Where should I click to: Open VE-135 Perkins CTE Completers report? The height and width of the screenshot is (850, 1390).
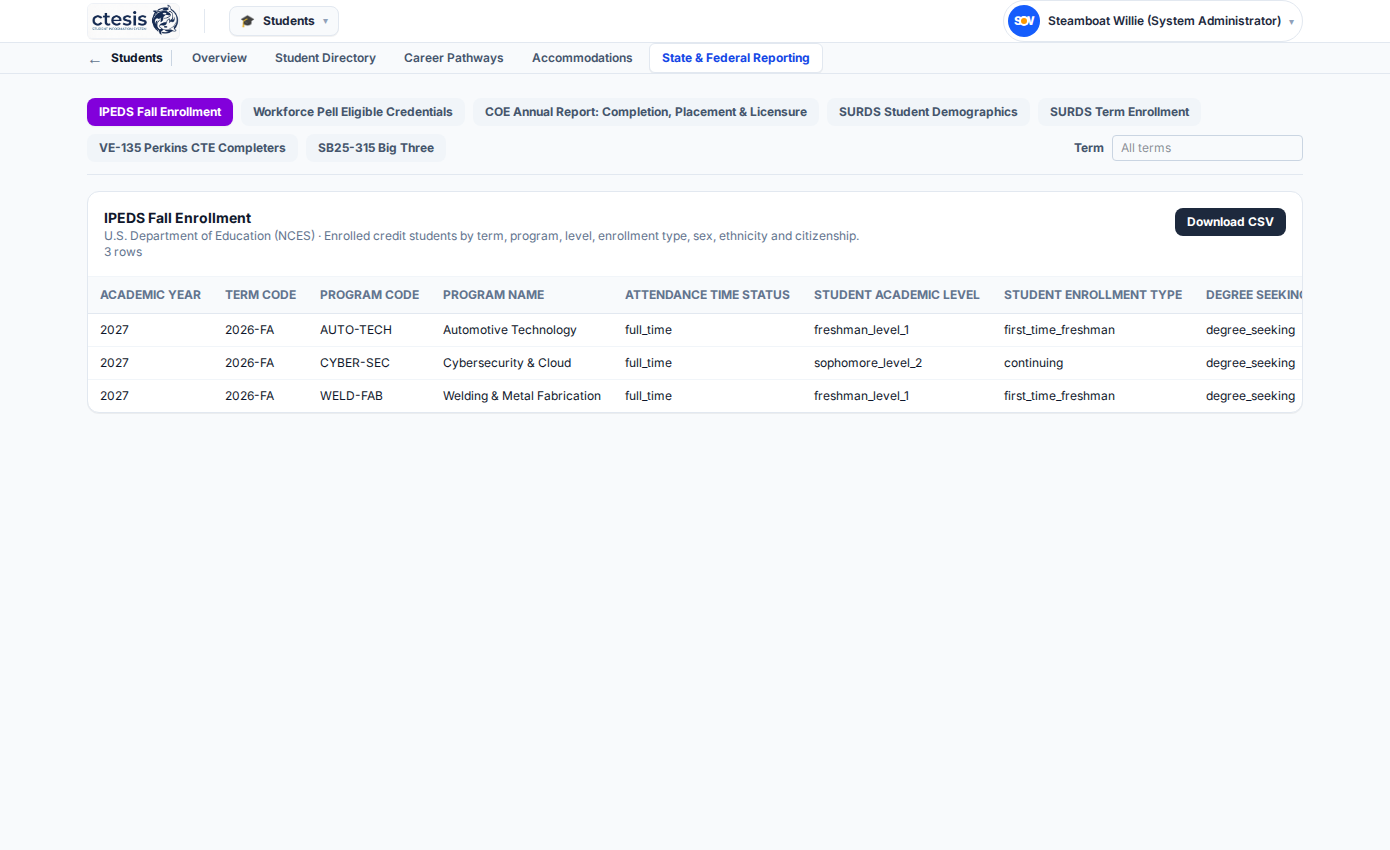pyautogui.click(x=192, y=148)
